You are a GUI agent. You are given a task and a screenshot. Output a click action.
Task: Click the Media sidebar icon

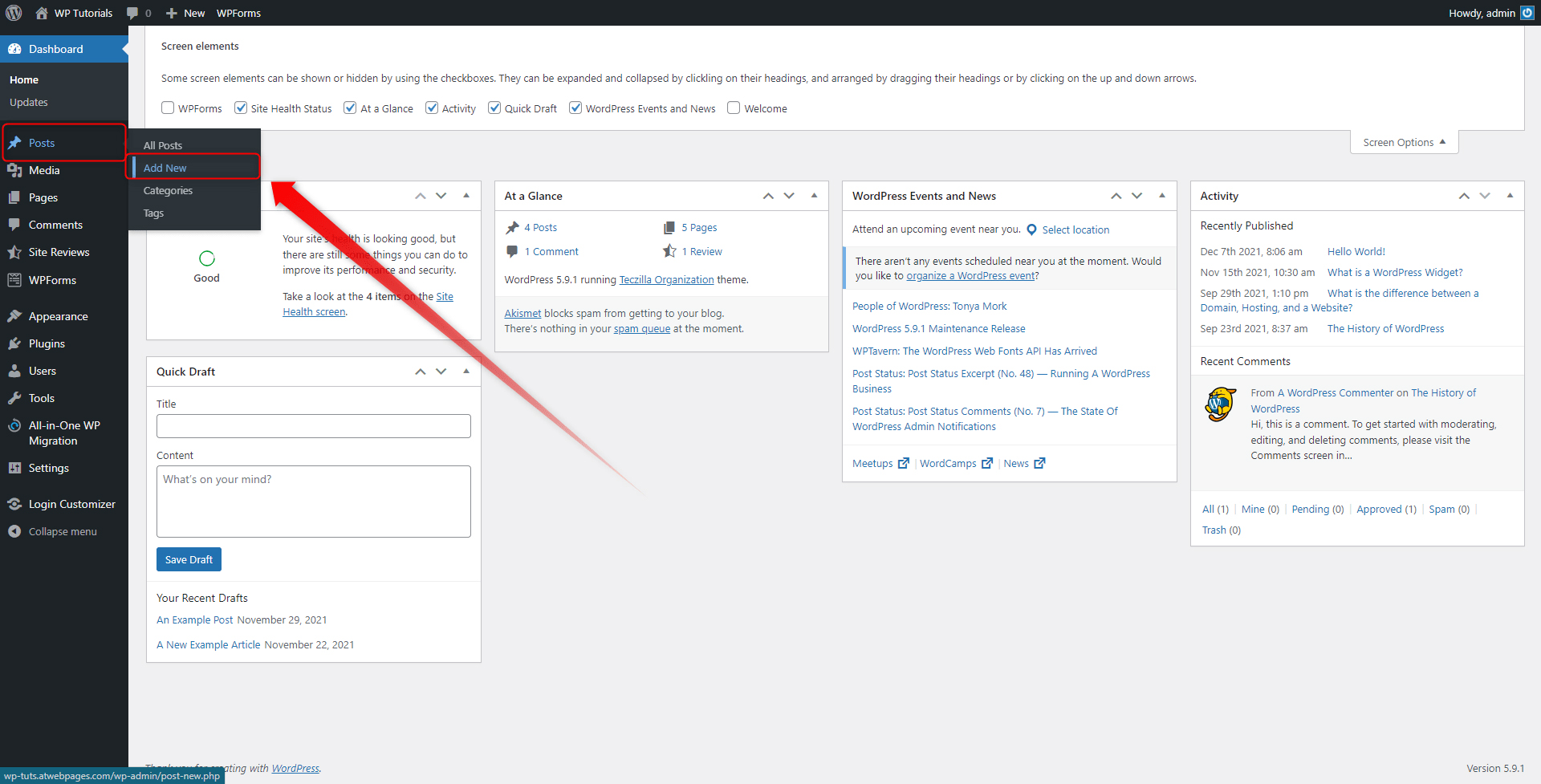(14, 170)
